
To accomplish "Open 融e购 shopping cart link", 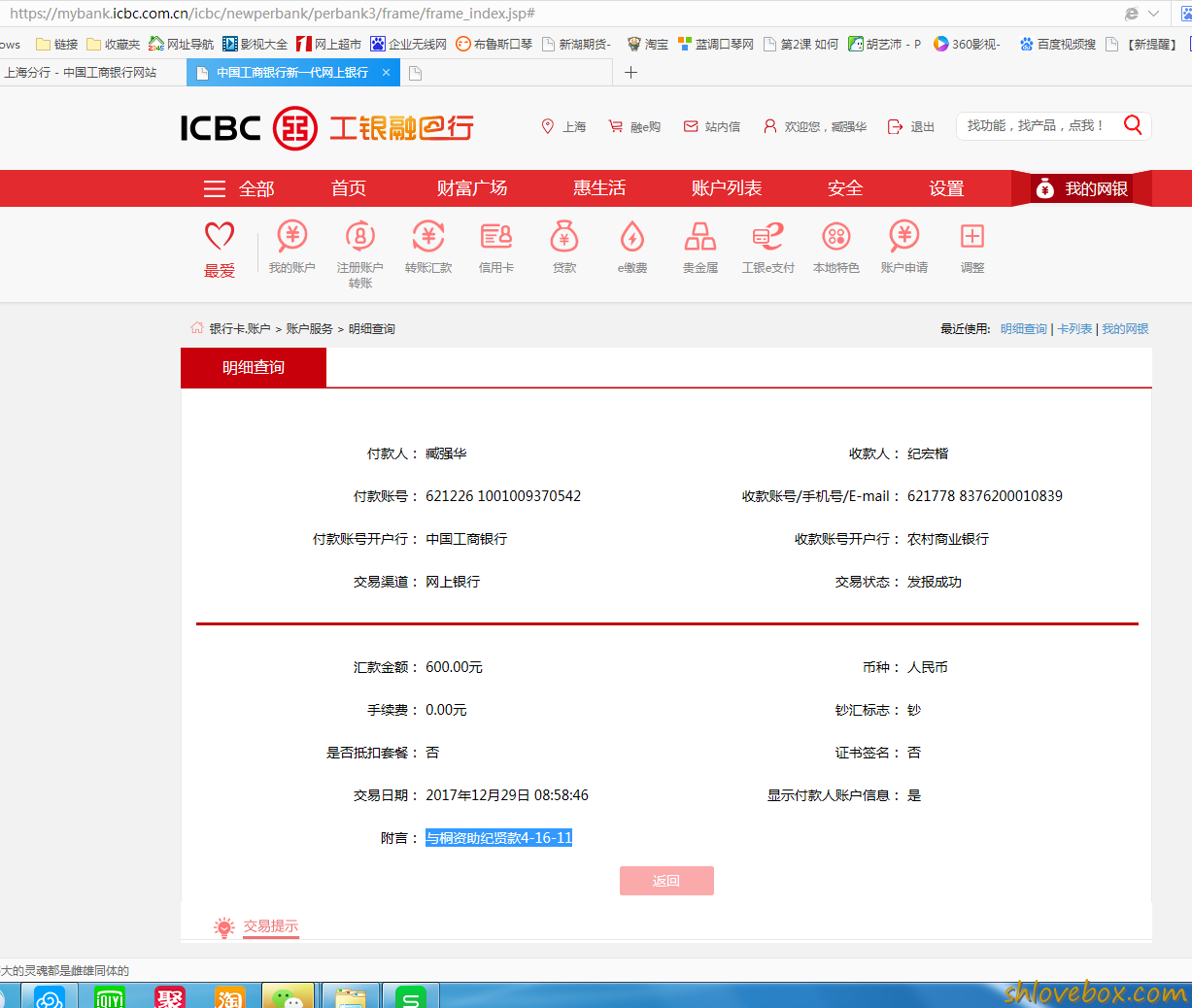I will tap(634, 126).
